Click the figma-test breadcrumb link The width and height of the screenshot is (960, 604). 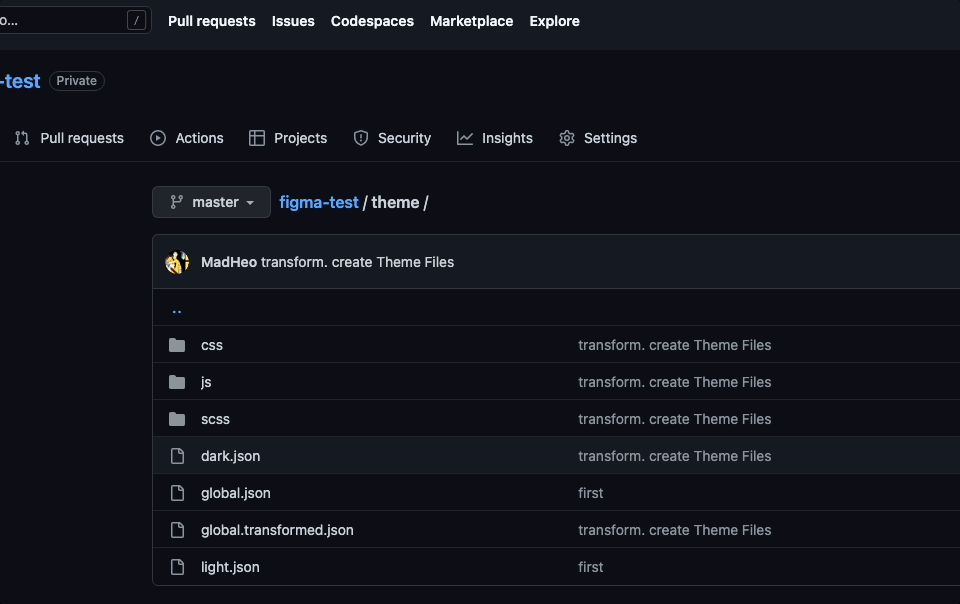319,203
